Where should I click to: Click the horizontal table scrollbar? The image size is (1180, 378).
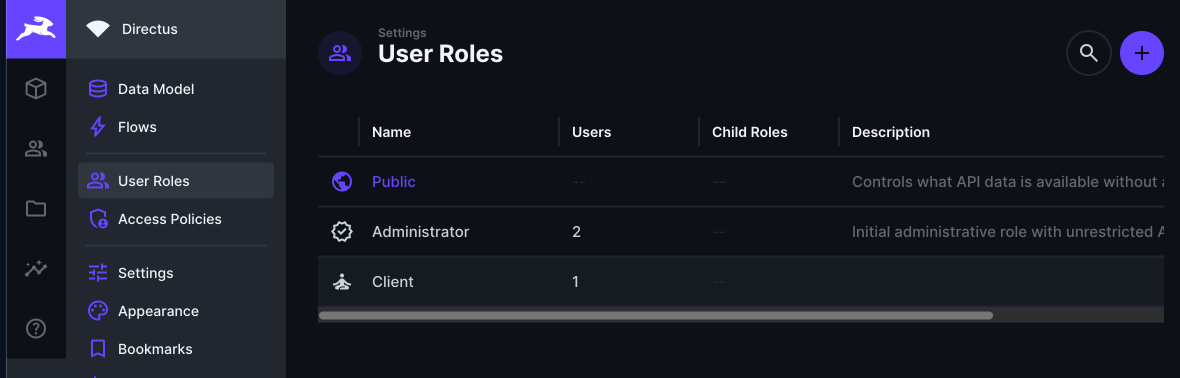[655, 316]
